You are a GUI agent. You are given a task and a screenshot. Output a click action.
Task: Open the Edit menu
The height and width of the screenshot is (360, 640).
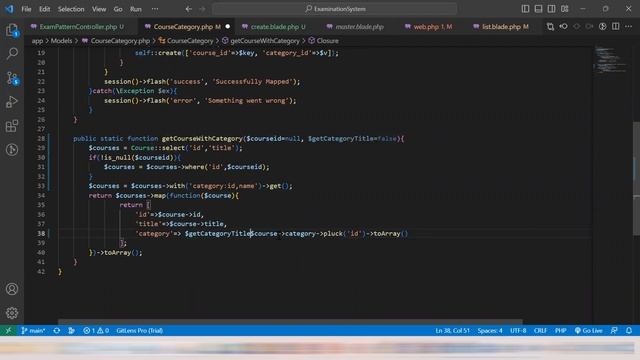pyautogui.click(x=44, y=9)
